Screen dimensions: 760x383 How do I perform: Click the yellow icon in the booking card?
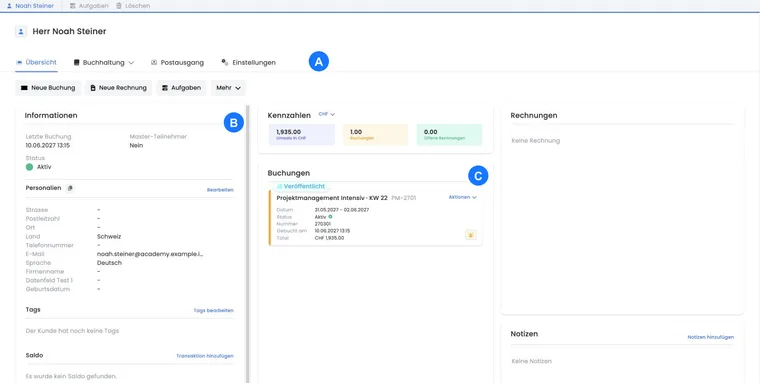(470, 235)
